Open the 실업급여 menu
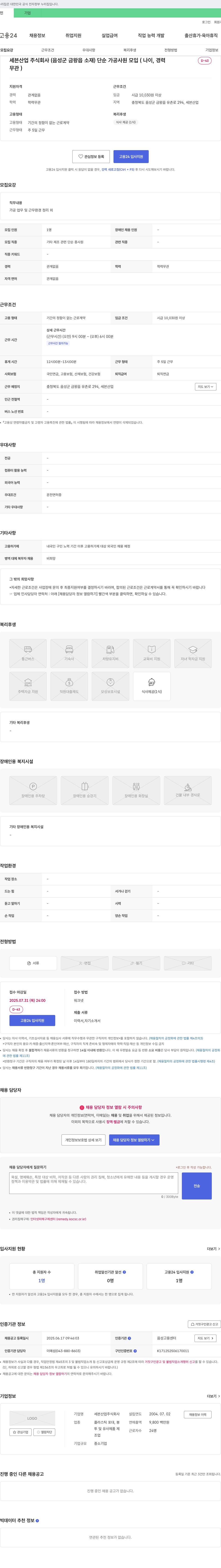This screenshot has height=1568, width=221. (110, 35)
